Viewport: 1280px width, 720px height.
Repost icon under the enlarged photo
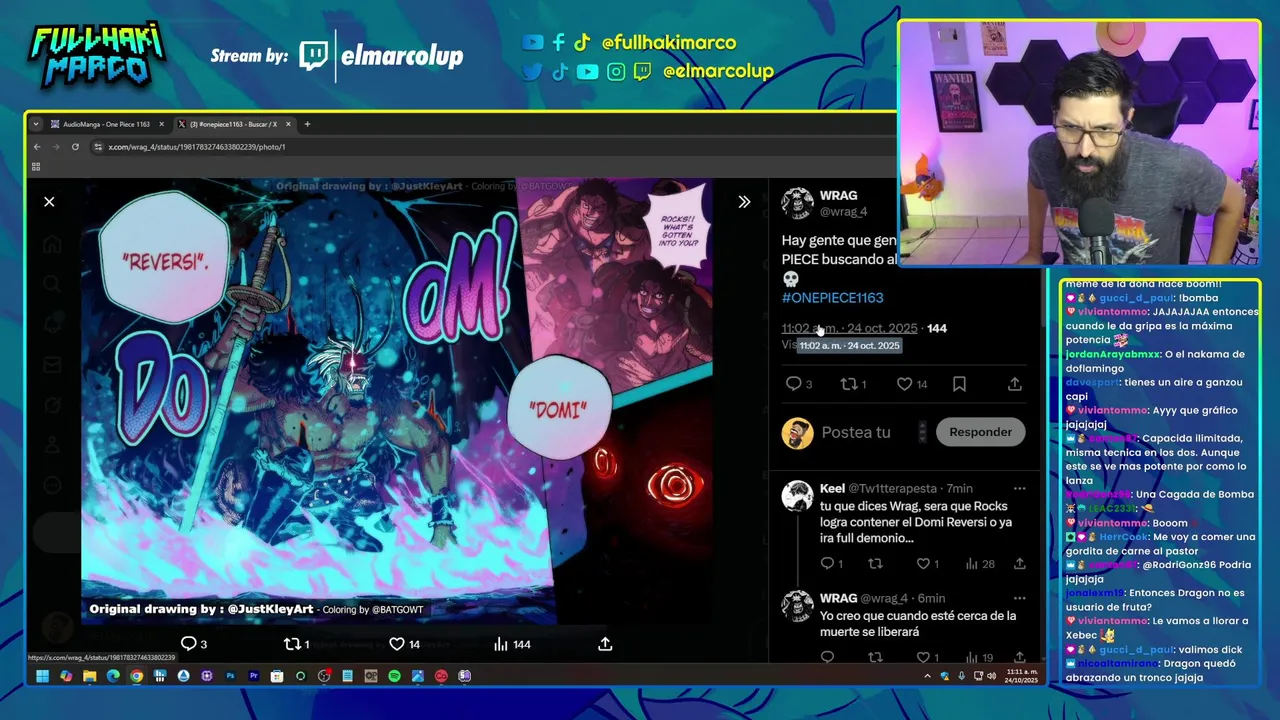(x=293, y=644)
